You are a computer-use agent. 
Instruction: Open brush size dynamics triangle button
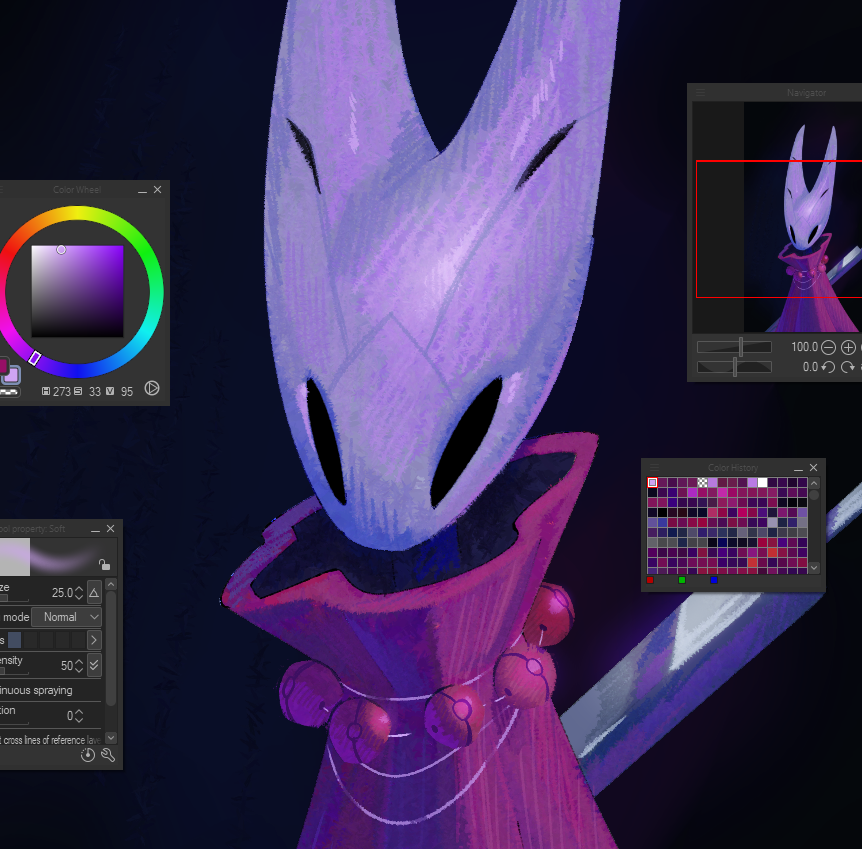pyautogui.click(x=94, y=592)
